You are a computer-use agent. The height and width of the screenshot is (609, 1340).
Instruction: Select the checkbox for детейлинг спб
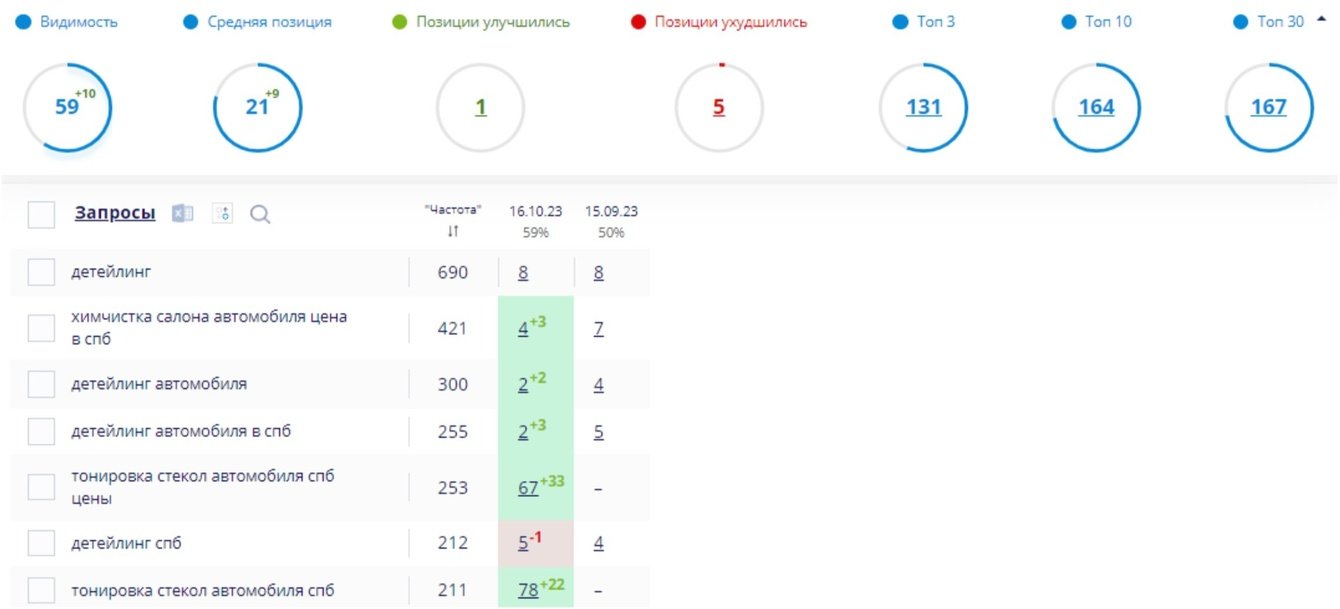pyautogui.click(x=41, y=544)
